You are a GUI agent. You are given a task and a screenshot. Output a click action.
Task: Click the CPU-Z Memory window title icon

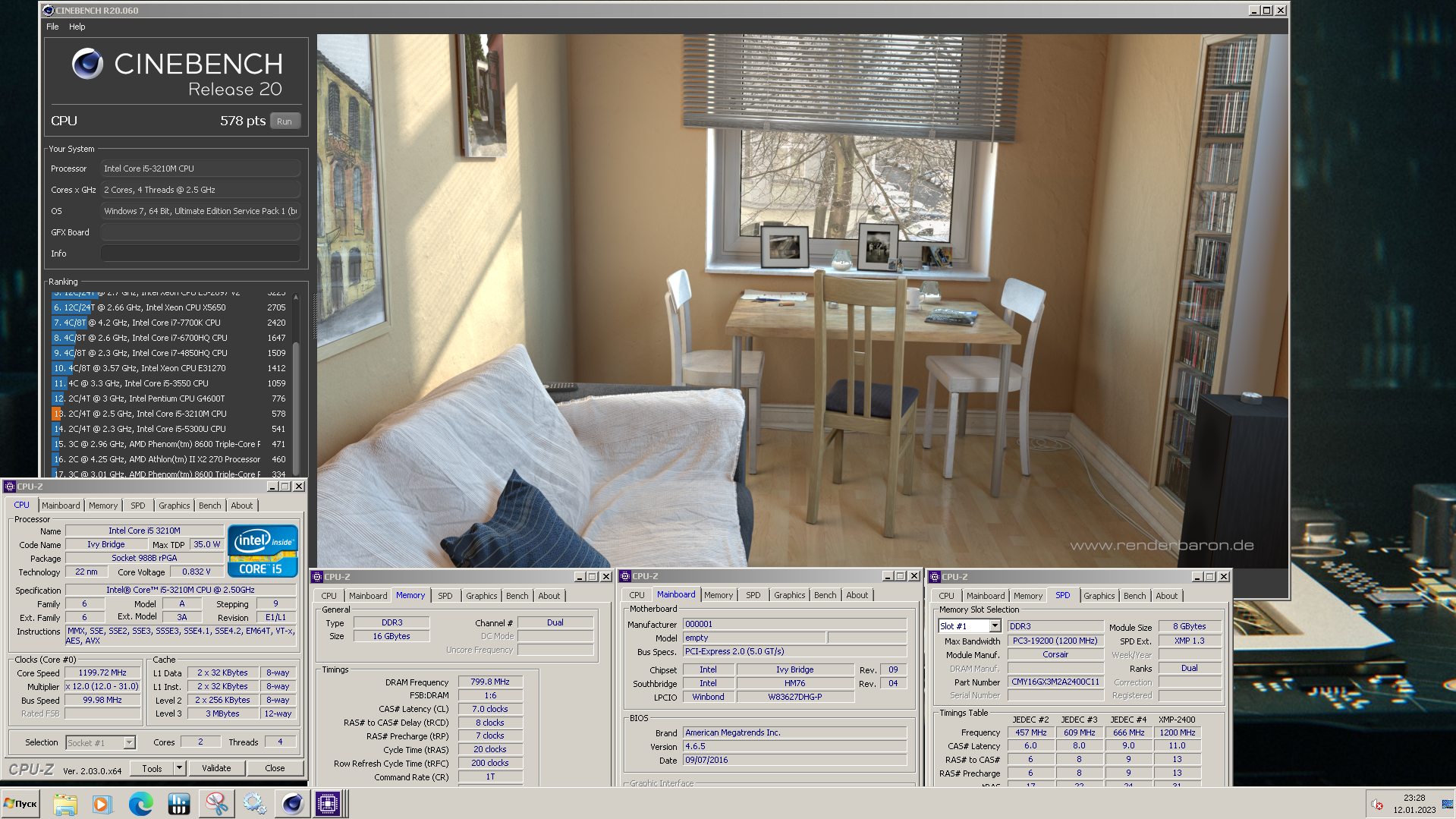point(318,577)
